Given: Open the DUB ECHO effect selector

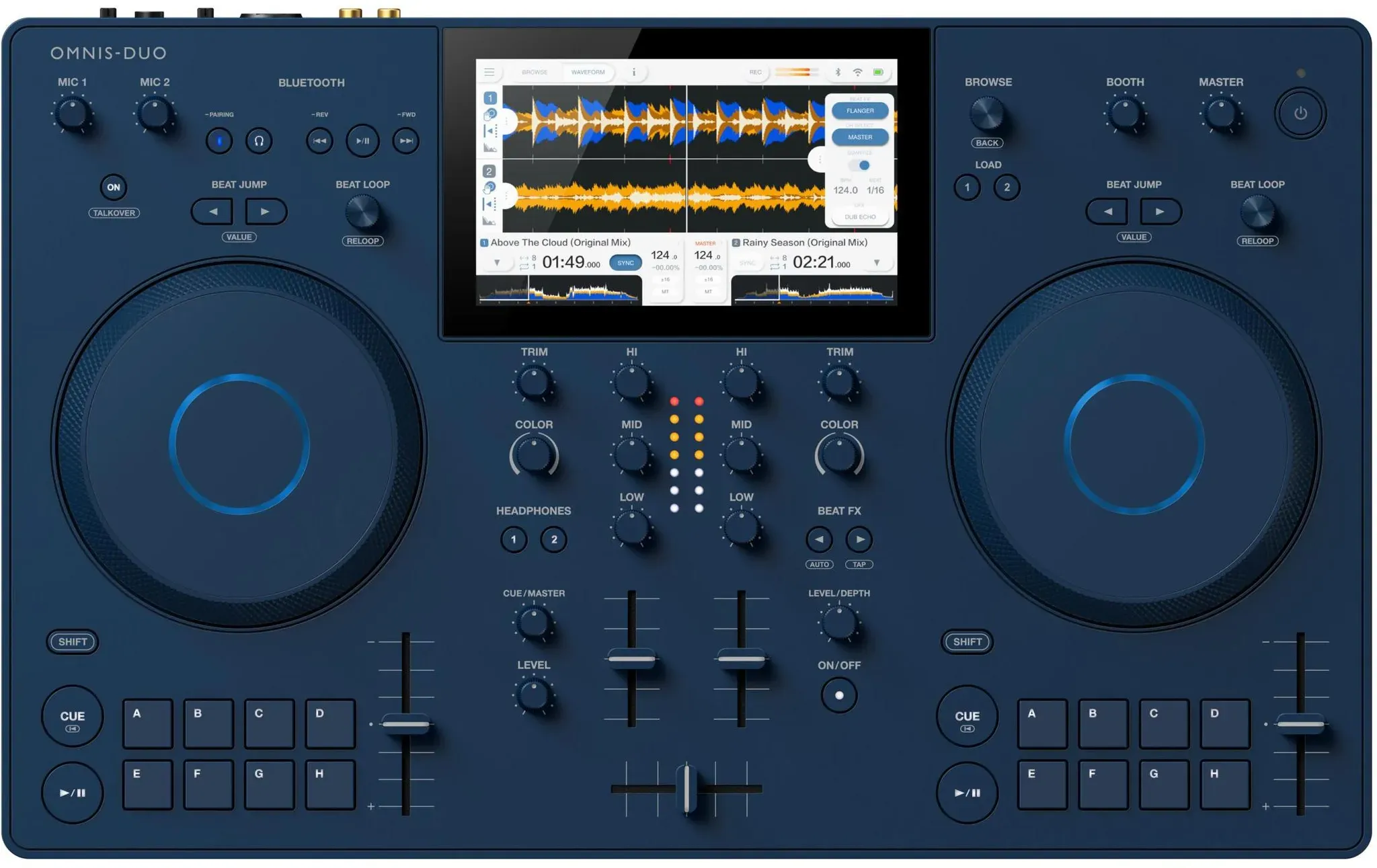Looking at the screenshot, I should coord(860,217).
